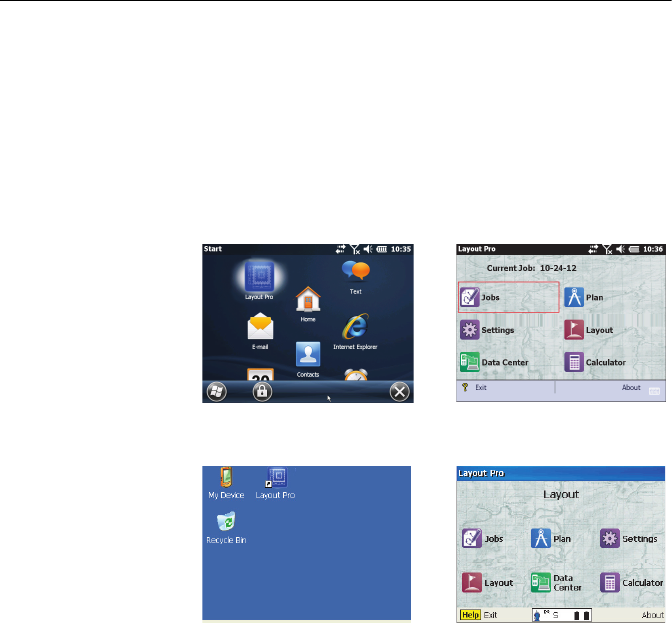Tap the Home house icon
Image resolution: width=672 pixels, height=623 pixels.
(x=308, y=304)
